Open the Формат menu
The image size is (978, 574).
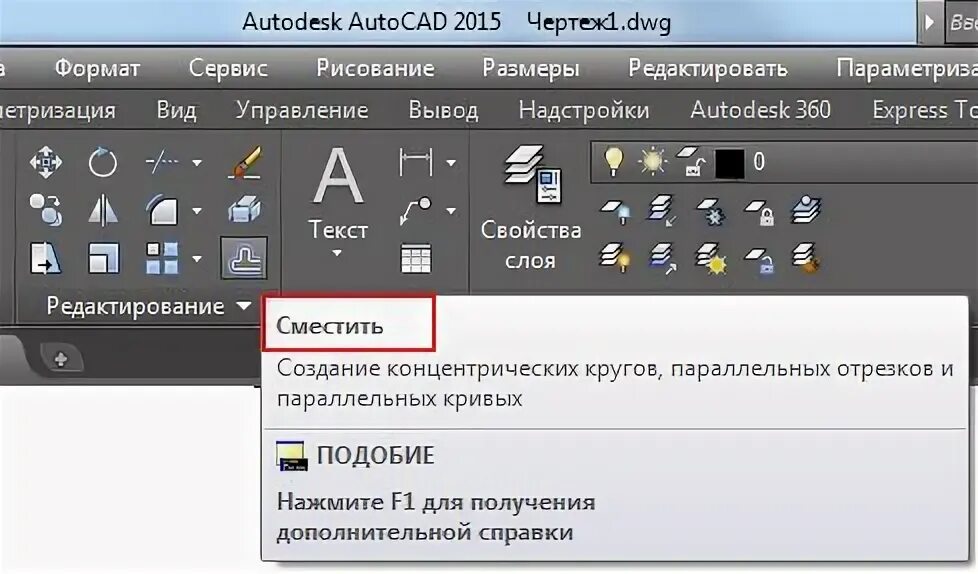click(x=97, y=67)
